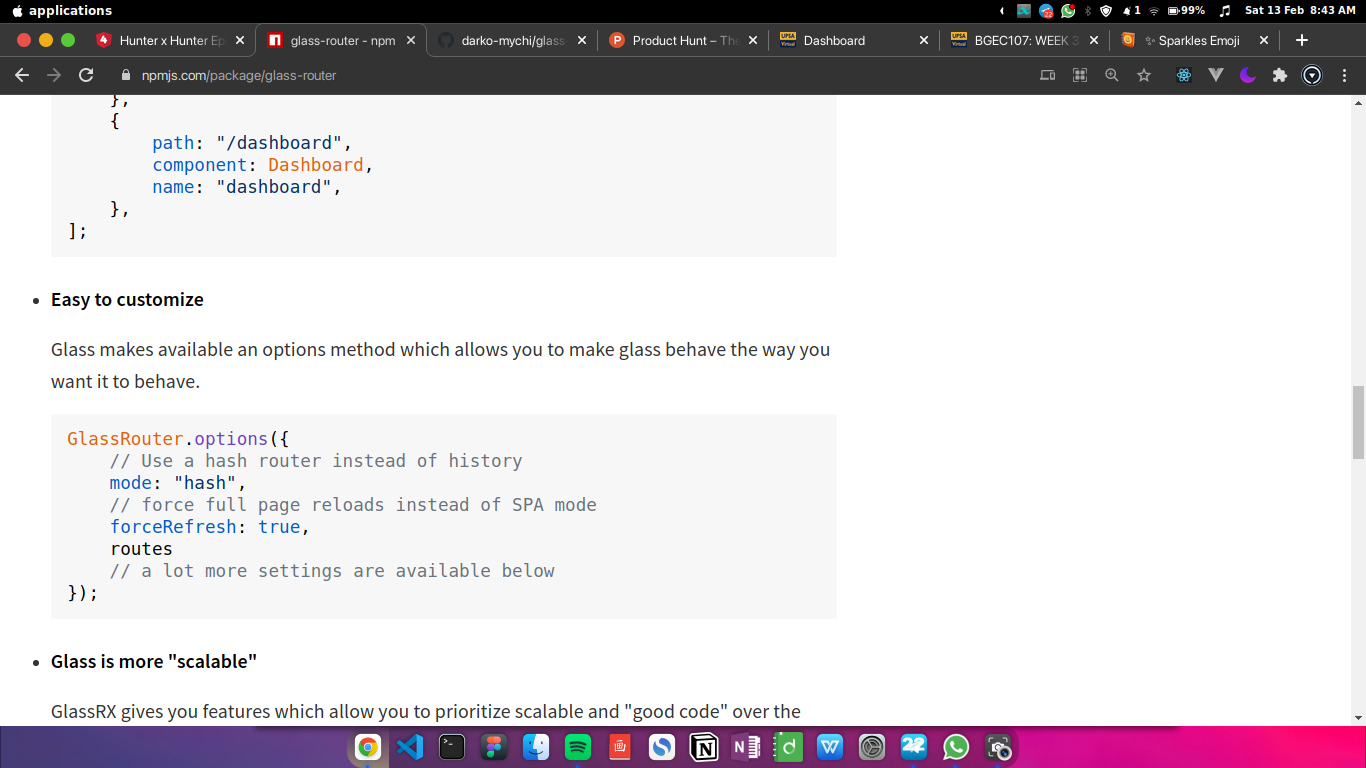Launch WhatsApp from the dock
The image size is (1366, 768).
tap(956, 747)
